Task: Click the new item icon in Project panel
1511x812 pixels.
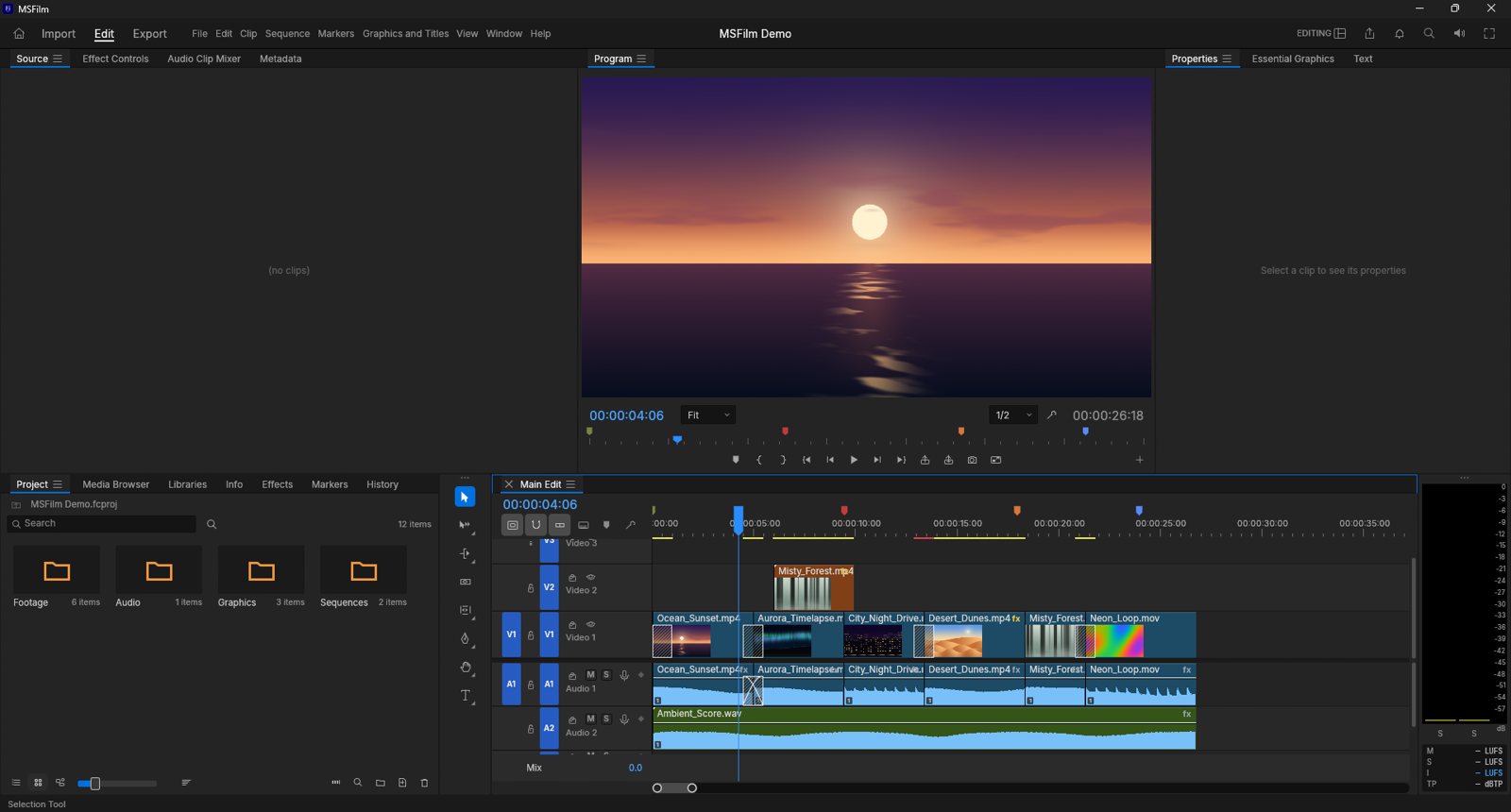Action: pos(402,783)
